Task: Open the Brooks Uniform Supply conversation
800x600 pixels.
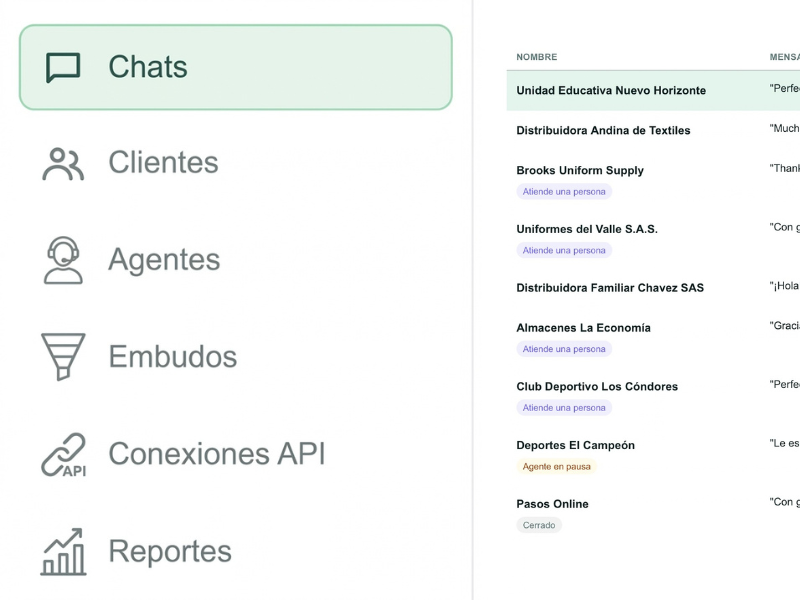Action: pyautogui.click(x=653, y=180)
